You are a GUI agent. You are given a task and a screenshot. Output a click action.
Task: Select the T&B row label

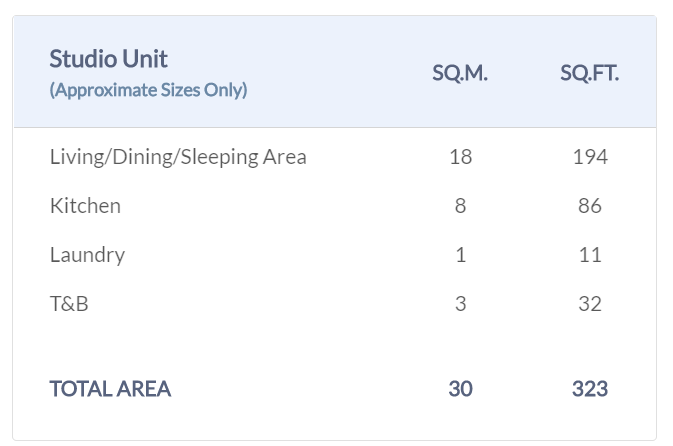point(69,304)
